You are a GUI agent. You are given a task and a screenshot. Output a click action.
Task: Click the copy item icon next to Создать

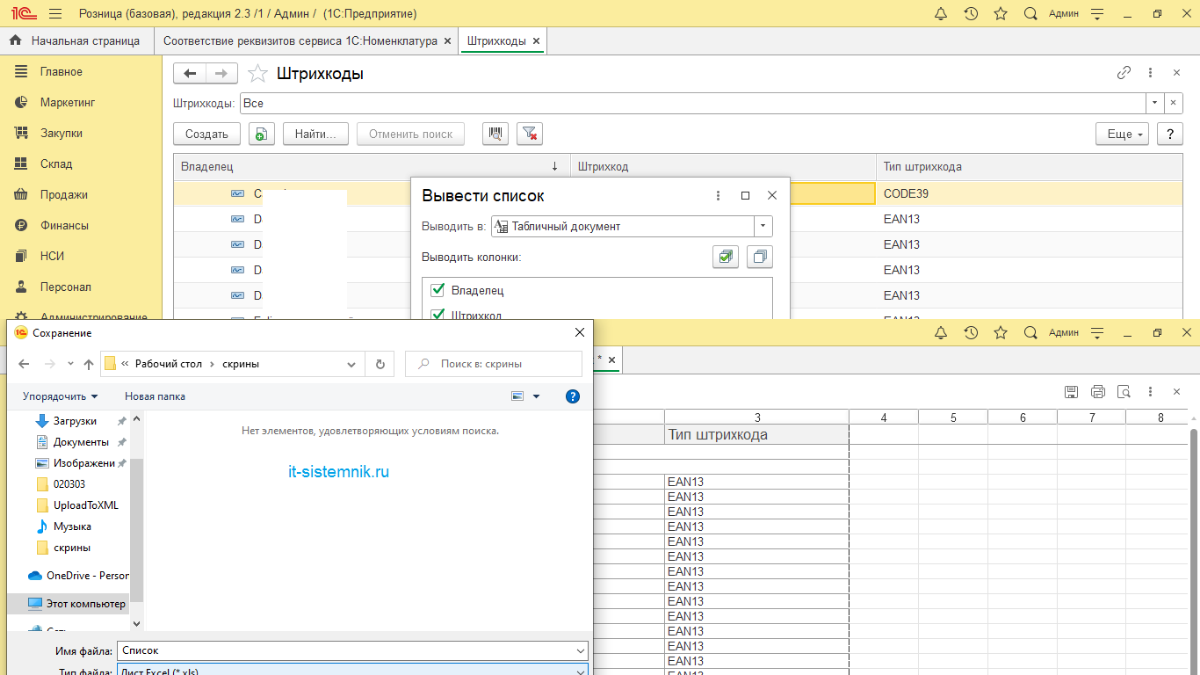[x=261, y=134]
